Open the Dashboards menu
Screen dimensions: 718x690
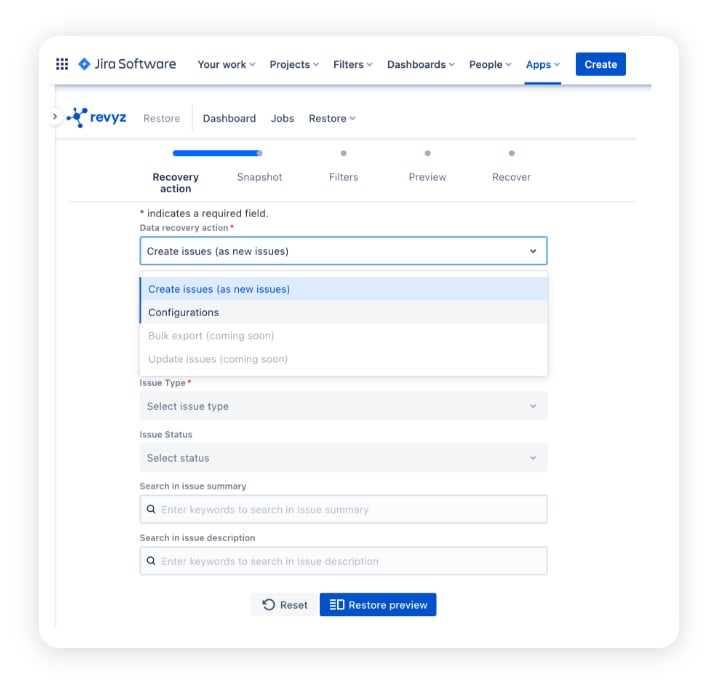point(420,64)
